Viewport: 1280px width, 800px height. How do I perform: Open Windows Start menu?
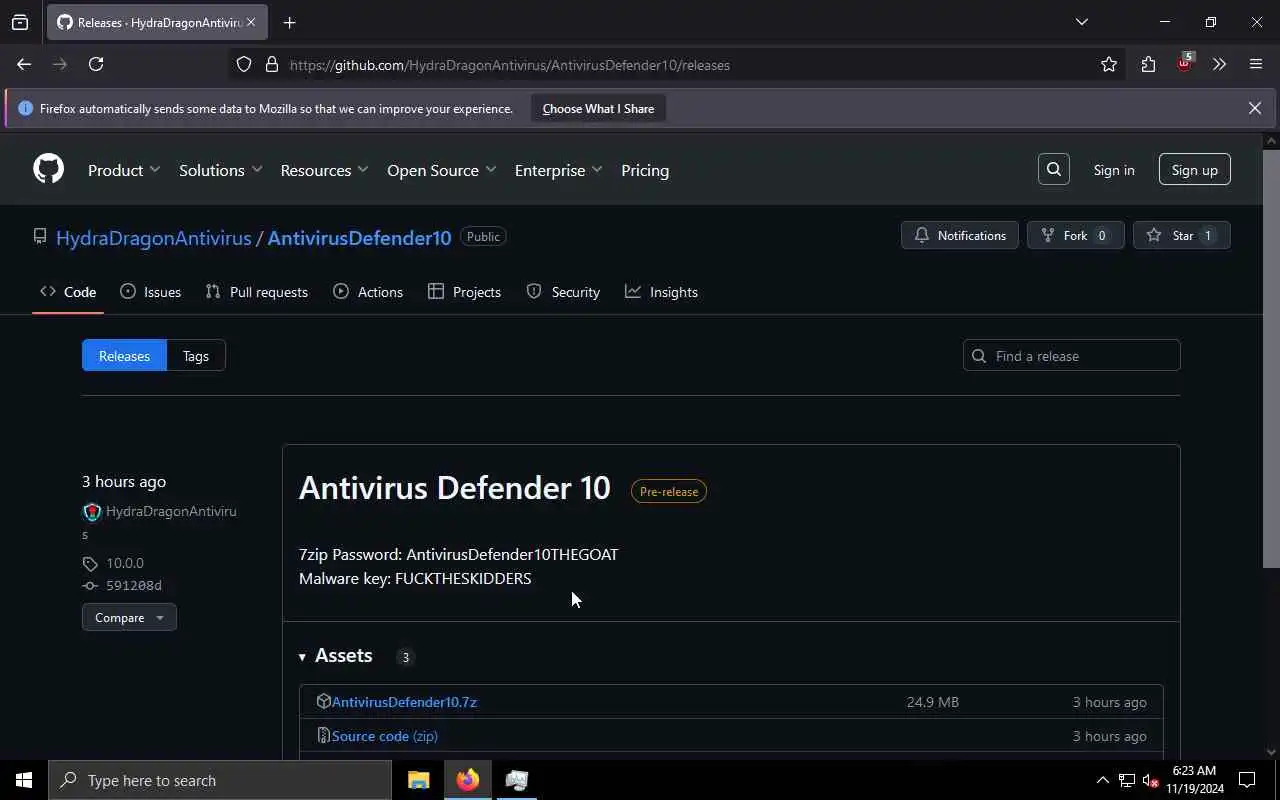coord(24,780)
